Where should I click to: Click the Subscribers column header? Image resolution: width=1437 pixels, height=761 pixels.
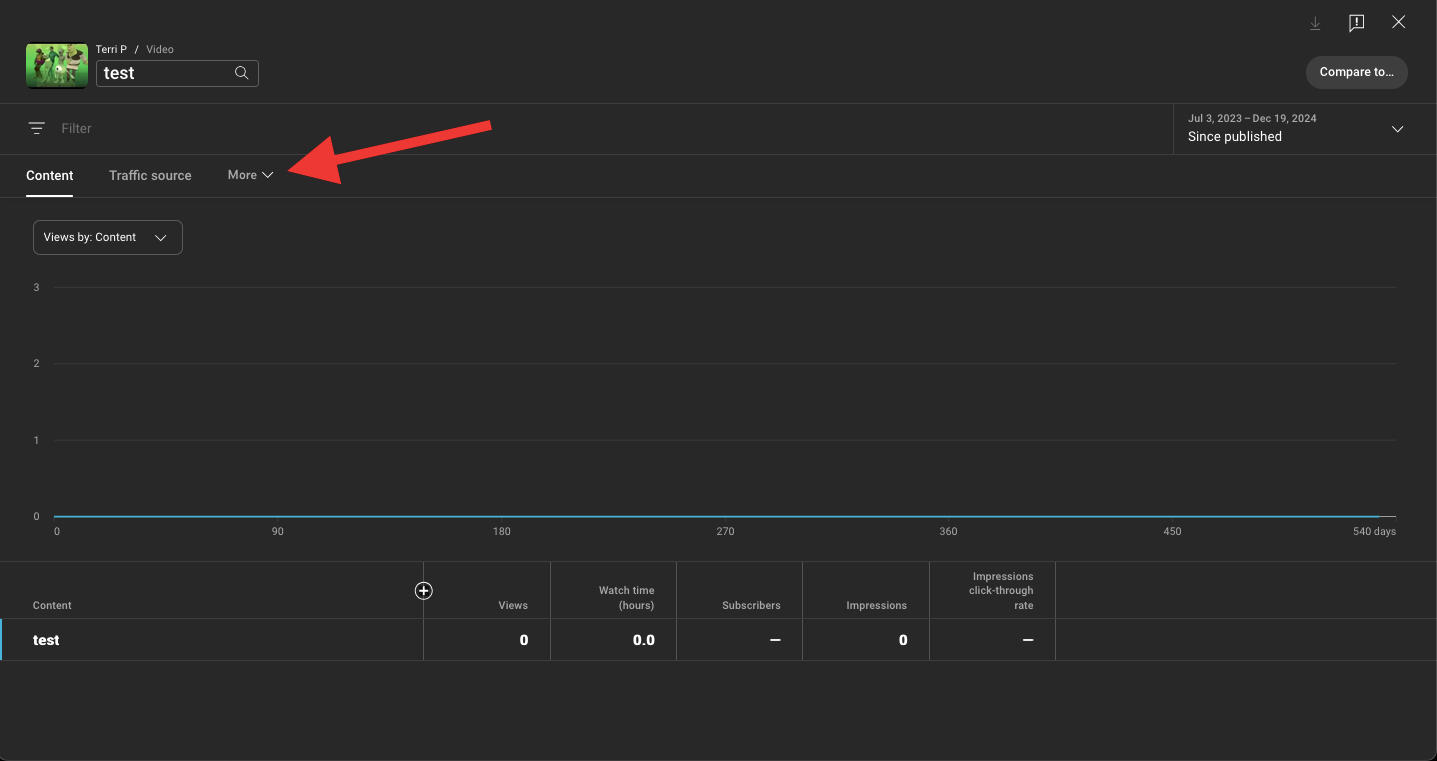(751, 605)
